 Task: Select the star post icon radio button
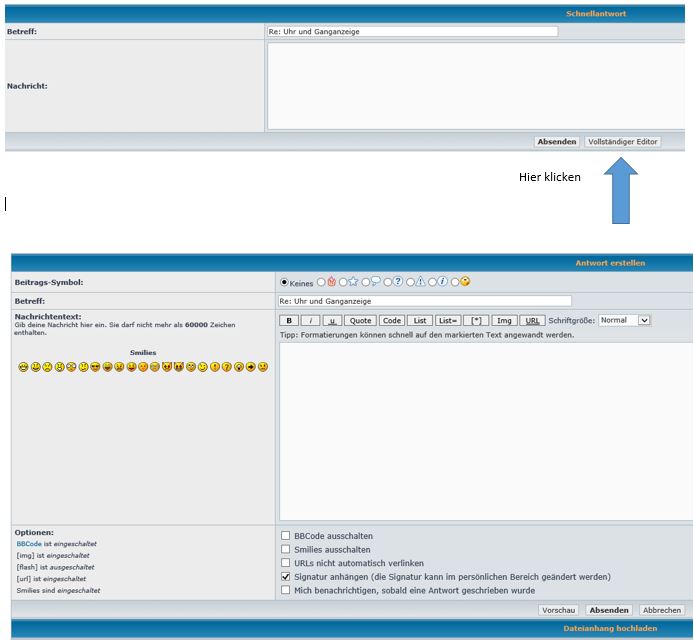(x=343, y=282)
